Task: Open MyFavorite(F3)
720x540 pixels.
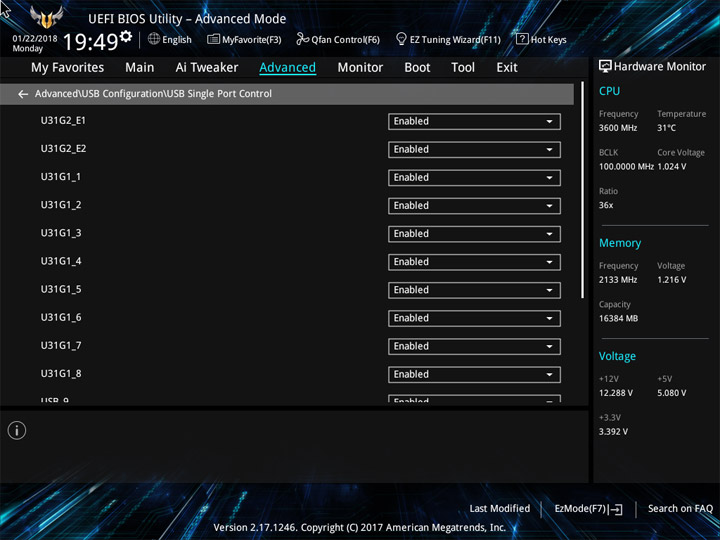Action: click(244, 39)
